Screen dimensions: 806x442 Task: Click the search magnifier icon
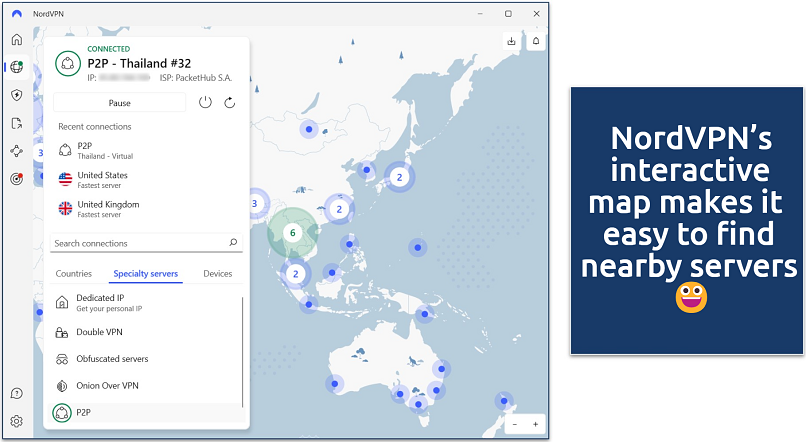point(233,243)
